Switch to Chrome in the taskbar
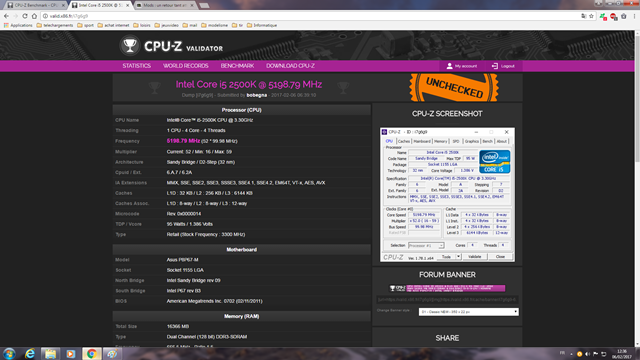Image resolution: width=640 pixels, height=360 pixels. pyautogui.click(x=91, y=353)
